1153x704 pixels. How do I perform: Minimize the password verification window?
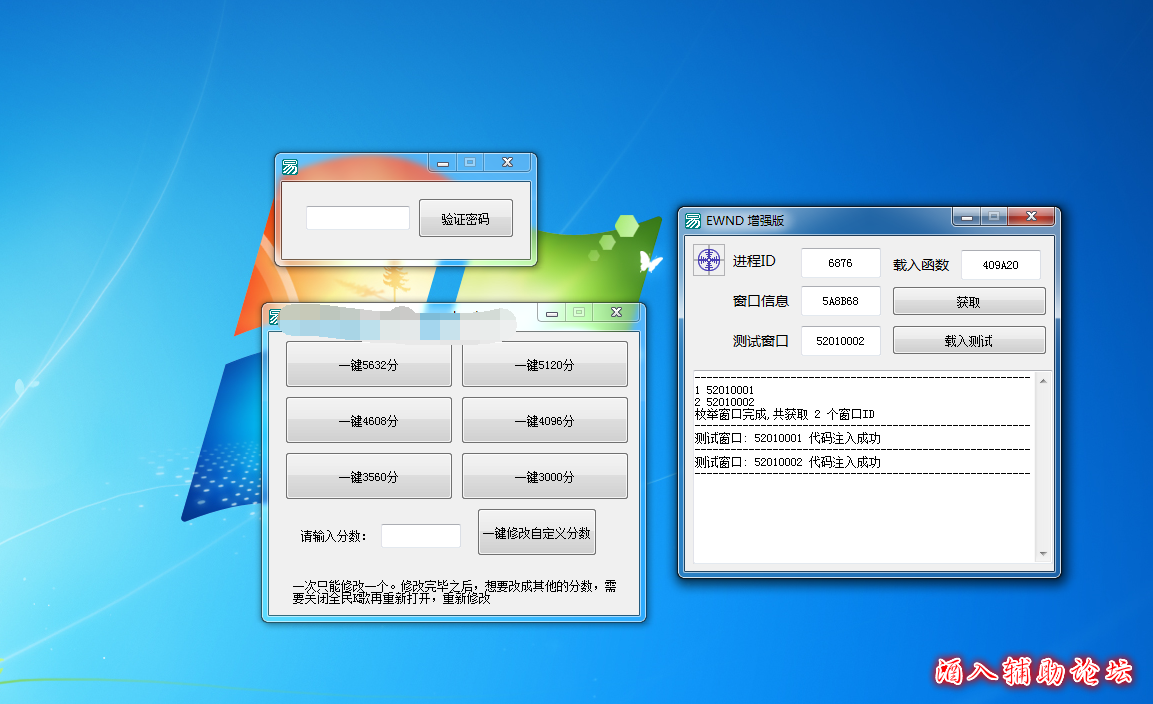coord(443,163)
